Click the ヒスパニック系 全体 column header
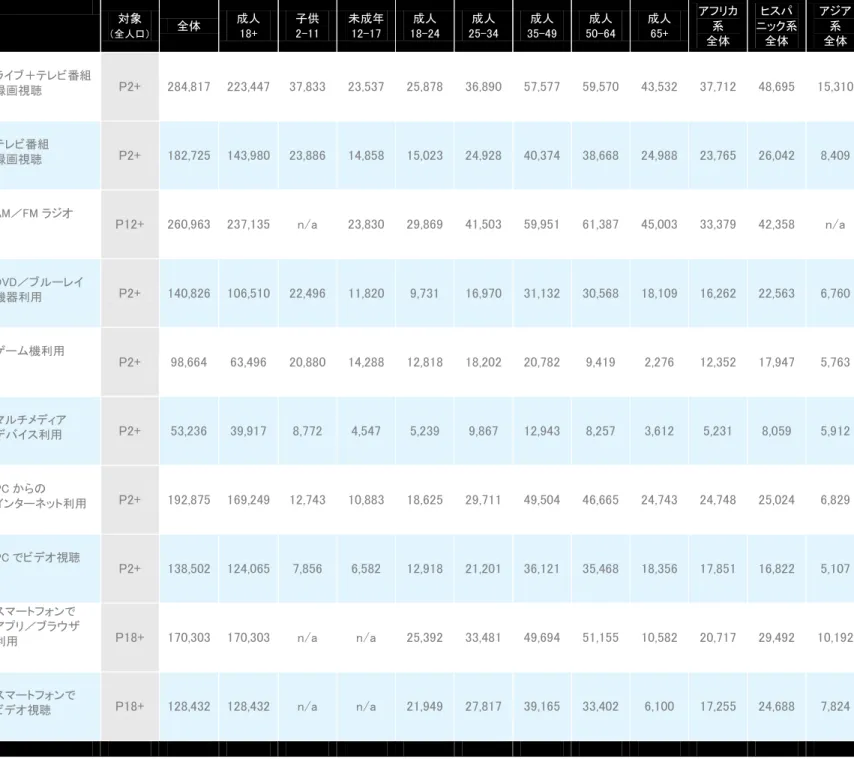Screen dimensions: 854x759 (777, 26)
